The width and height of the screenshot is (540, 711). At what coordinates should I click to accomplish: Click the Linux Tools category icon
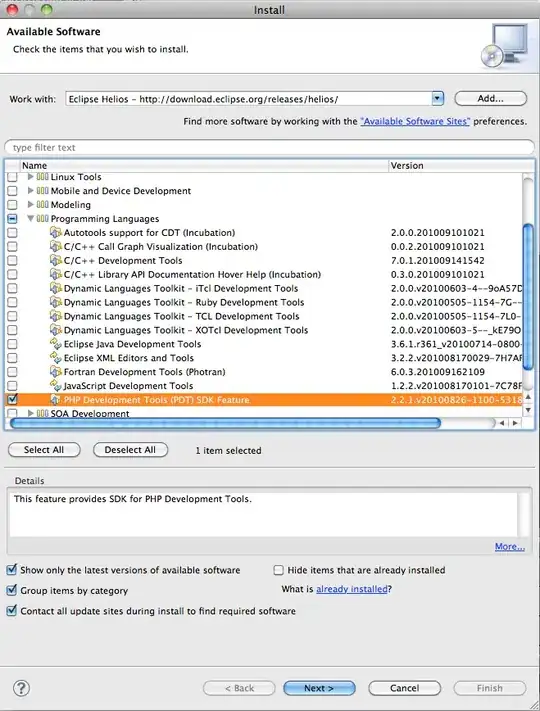[x=42, y=177]
